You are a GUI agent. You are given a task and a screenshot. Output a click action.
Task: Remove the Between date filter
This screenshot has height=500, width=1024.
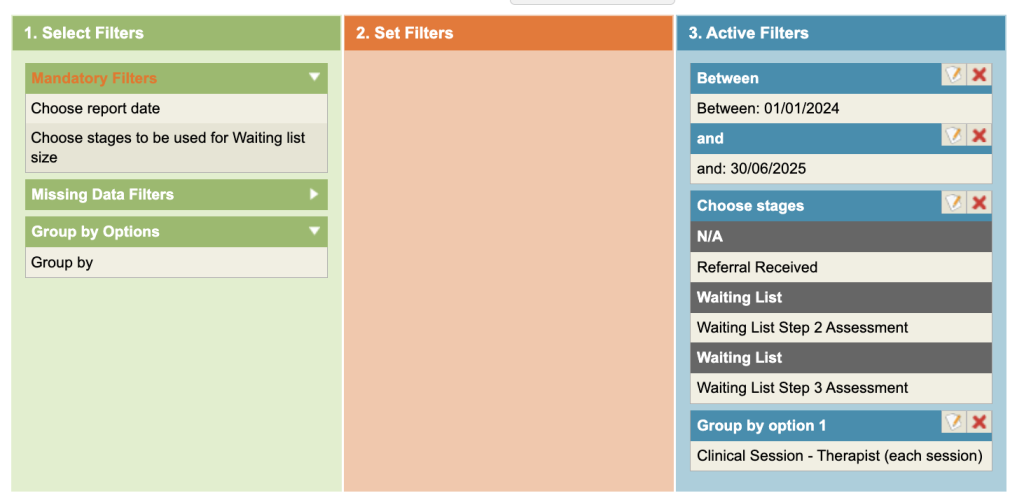click(x=979, y=75)
